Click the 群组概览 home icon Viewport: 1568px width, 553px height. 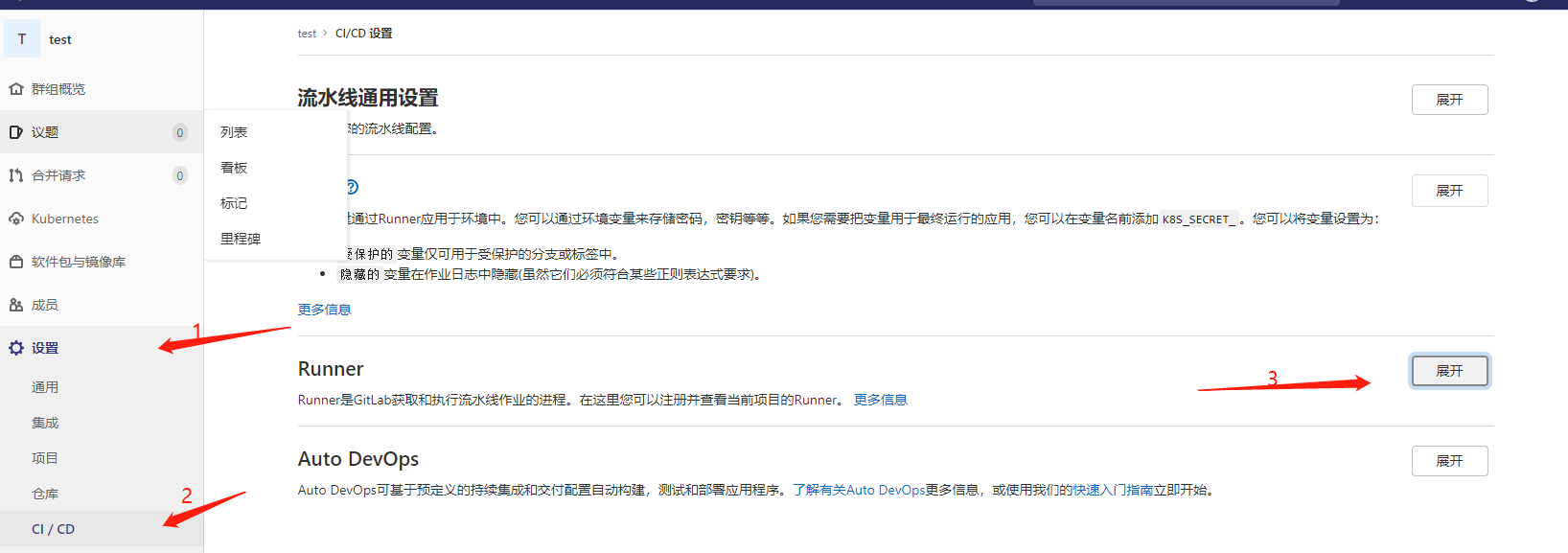(16, 89)
